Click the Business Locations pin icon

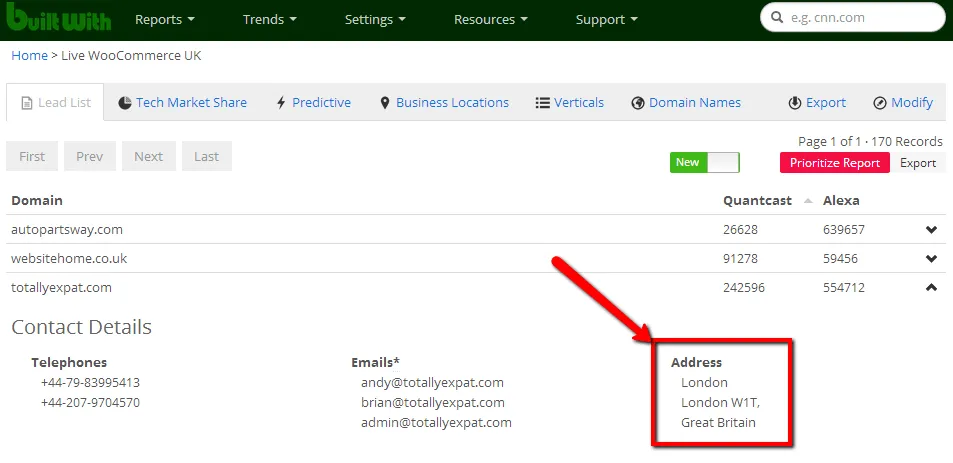(385, 103)
